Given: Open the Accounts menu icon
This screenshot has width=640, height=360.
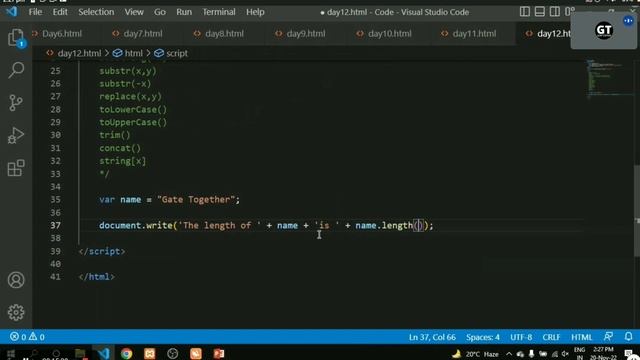Looking at the screenshot, I should coord(16,280).
